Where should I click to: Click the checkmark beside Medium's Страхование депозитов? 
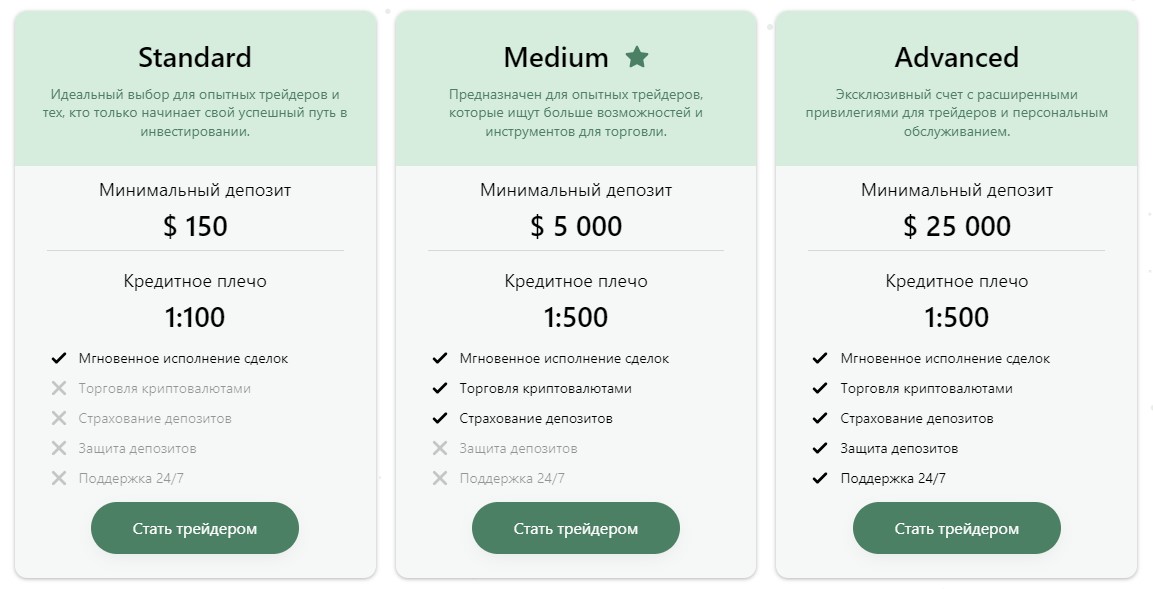[x=439, y=418]
